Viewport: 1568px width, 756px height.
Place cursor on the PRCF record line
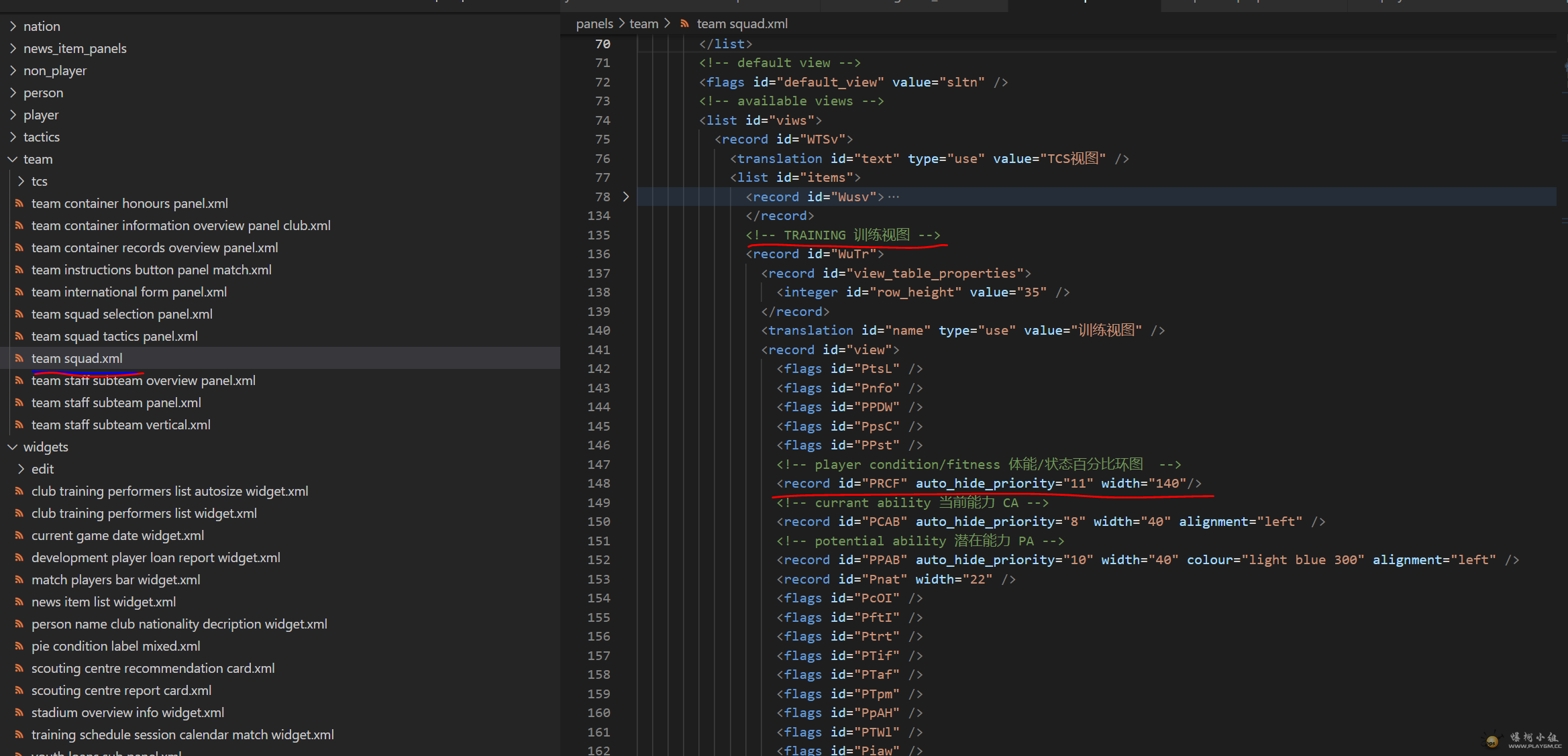tap(988, 483)
